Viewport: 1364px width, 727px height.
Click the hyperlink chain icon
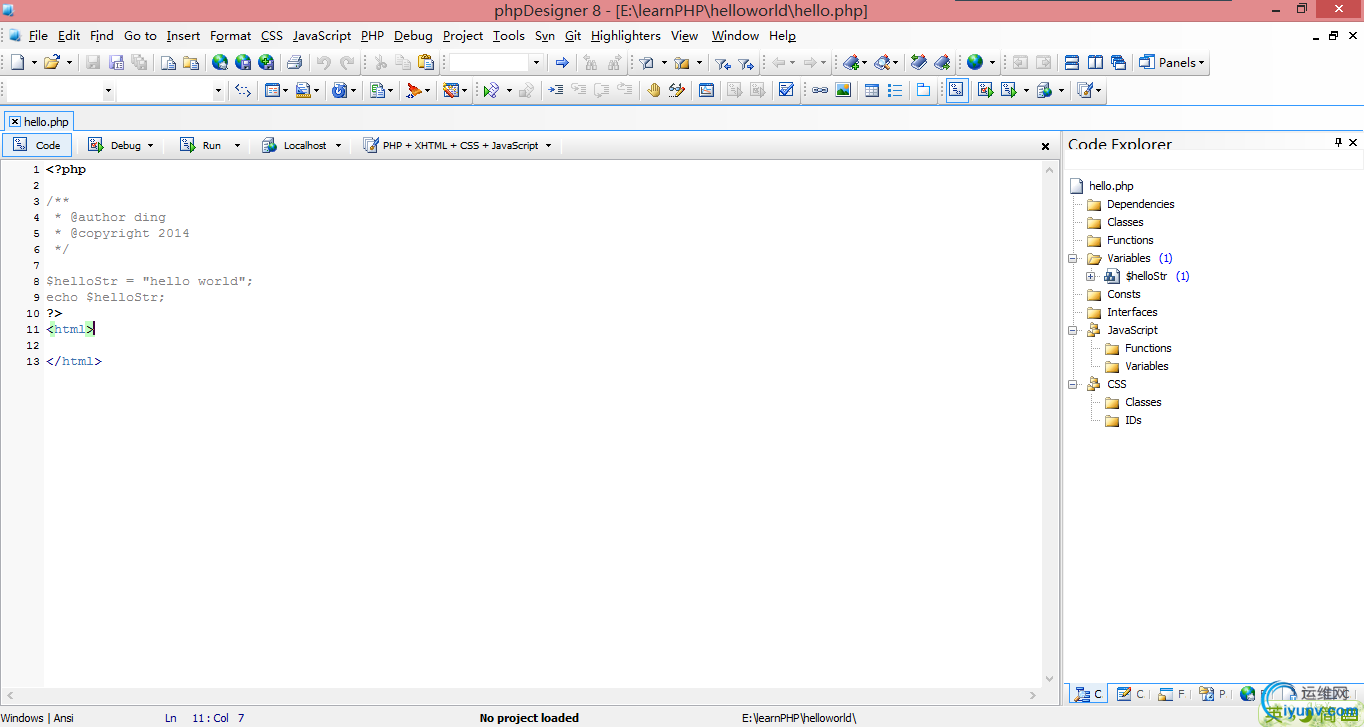pos(819,90)
